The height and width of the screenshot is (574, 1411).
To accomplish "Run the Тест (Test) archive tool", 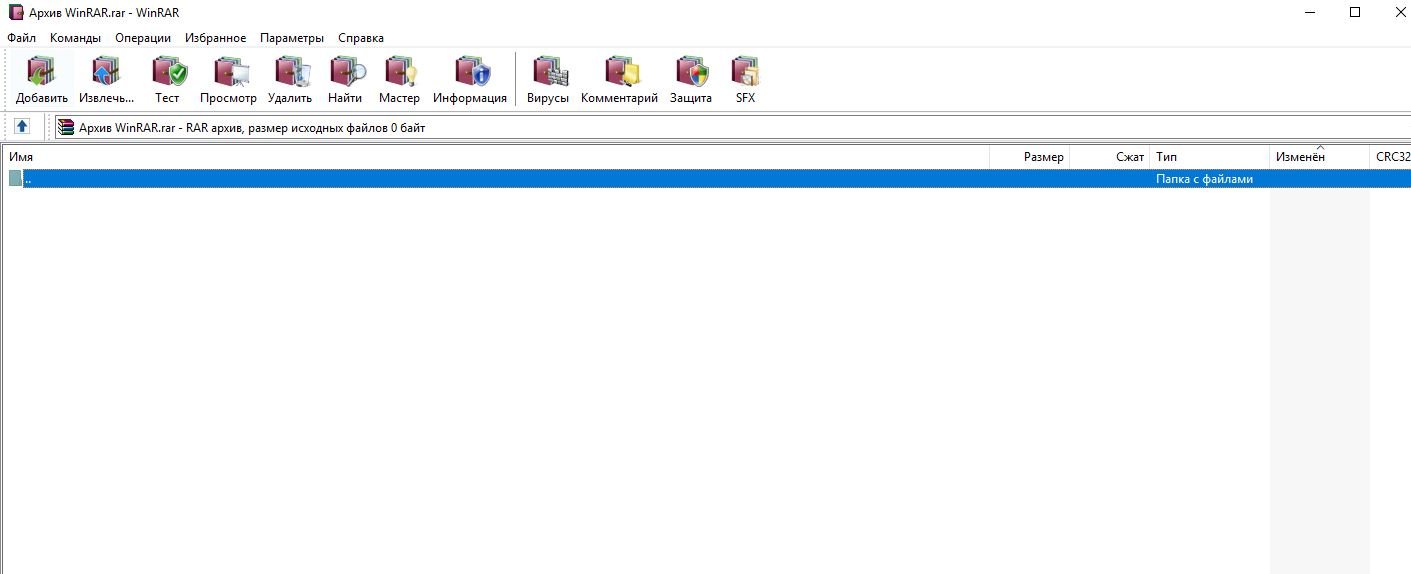I will (167, 80).
